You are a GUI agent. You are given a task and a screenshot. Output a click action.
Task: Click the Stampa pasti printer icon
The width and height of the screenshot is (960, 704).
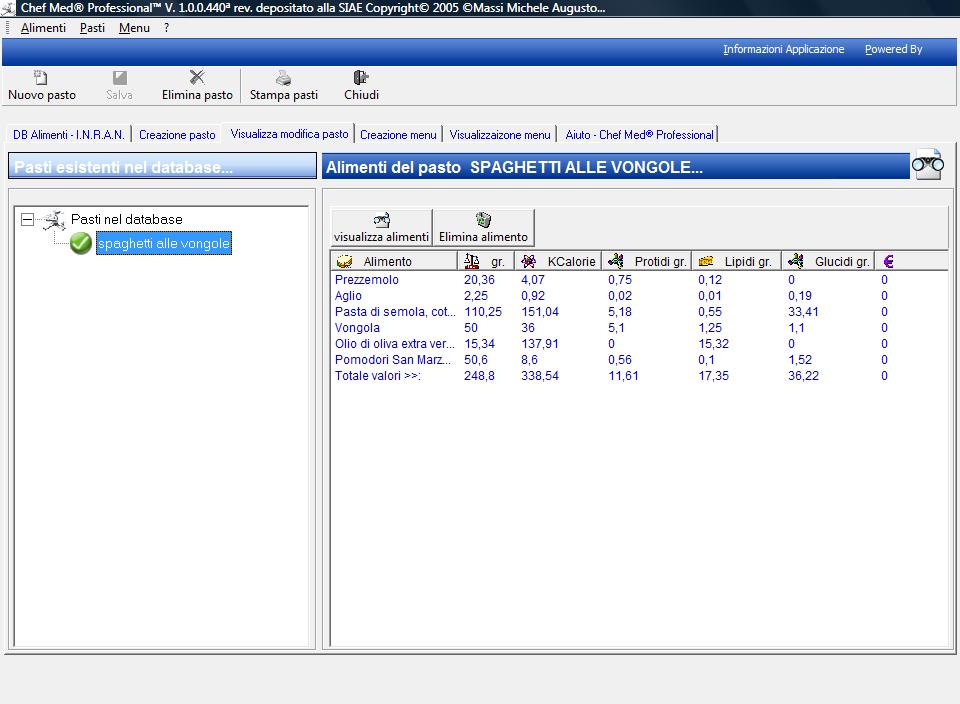[x=283, y=78]
